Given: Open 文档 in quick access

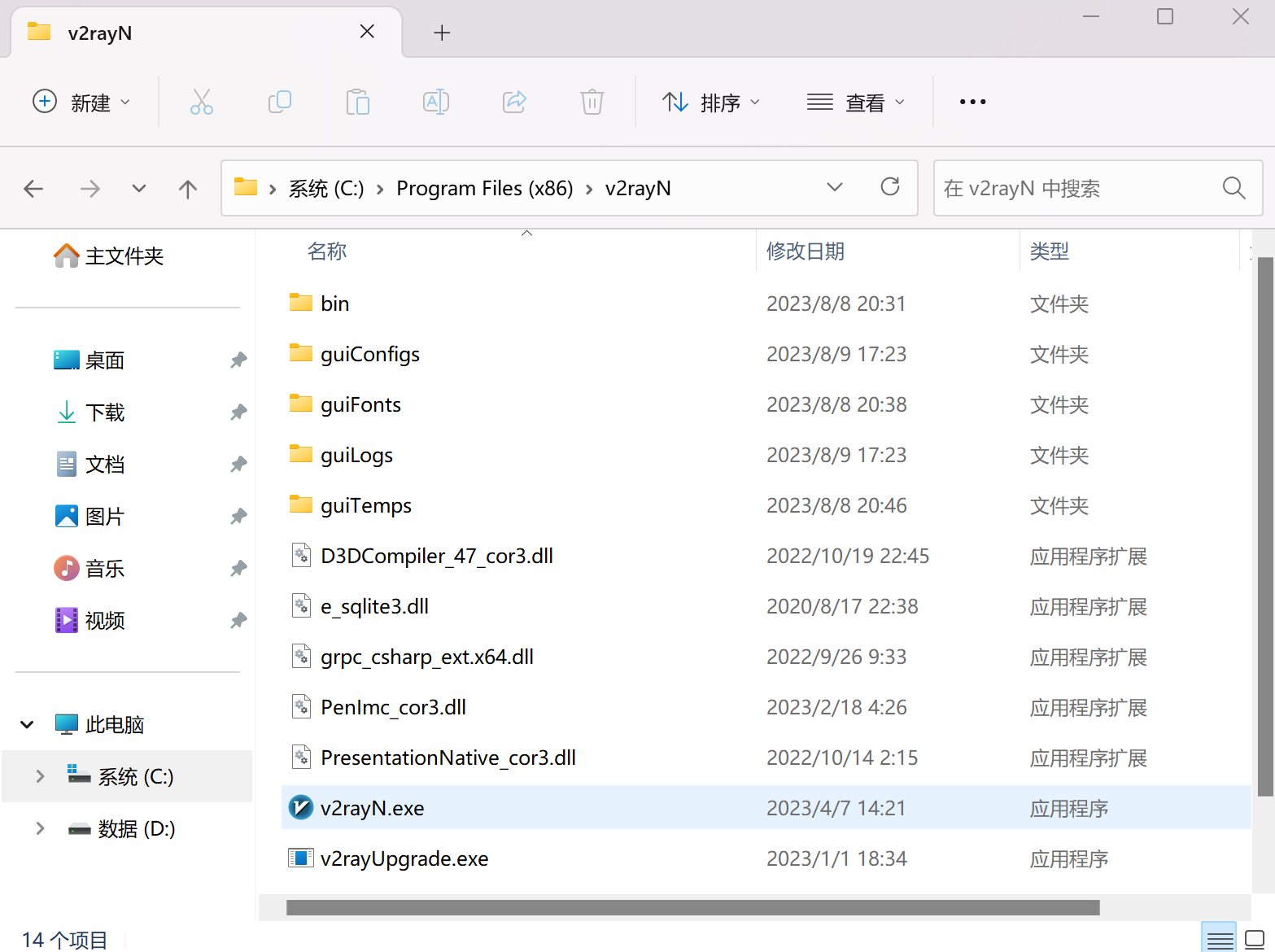Looking at the screenshot, I should pos(90,464).
